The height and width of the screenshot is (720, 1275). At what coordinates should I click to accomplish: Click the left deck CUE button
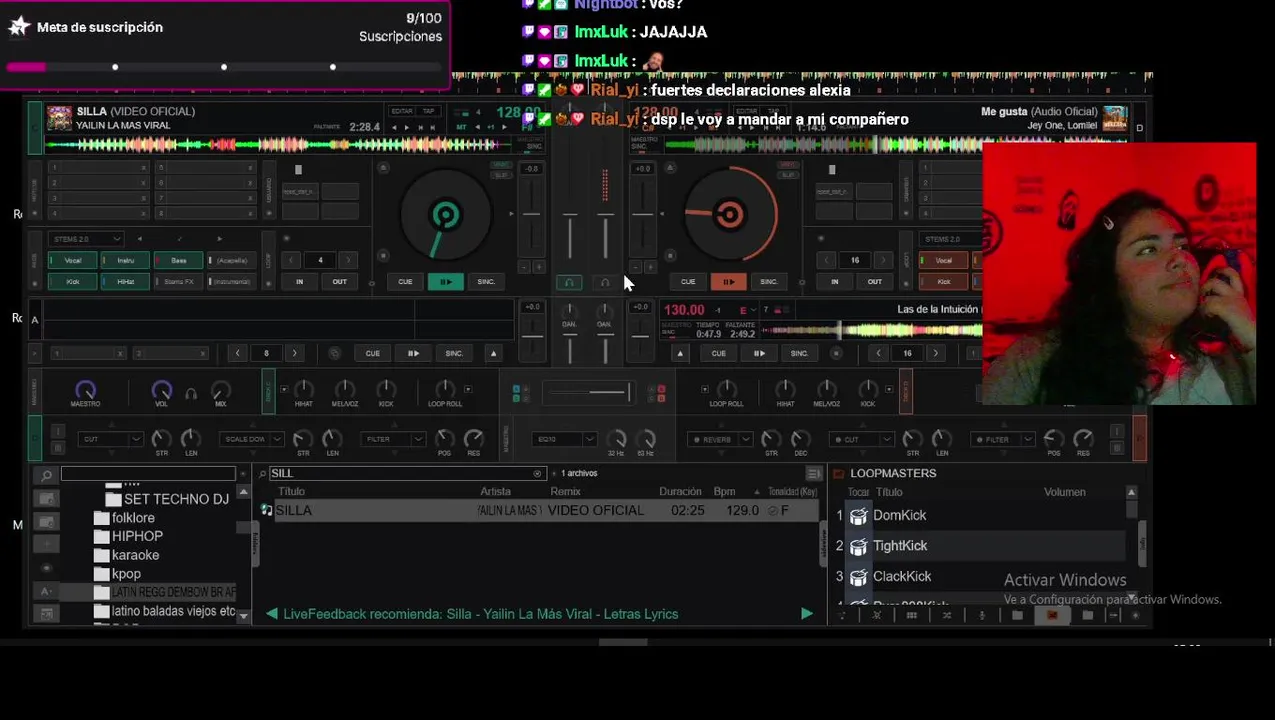click(x=405, y=282)
